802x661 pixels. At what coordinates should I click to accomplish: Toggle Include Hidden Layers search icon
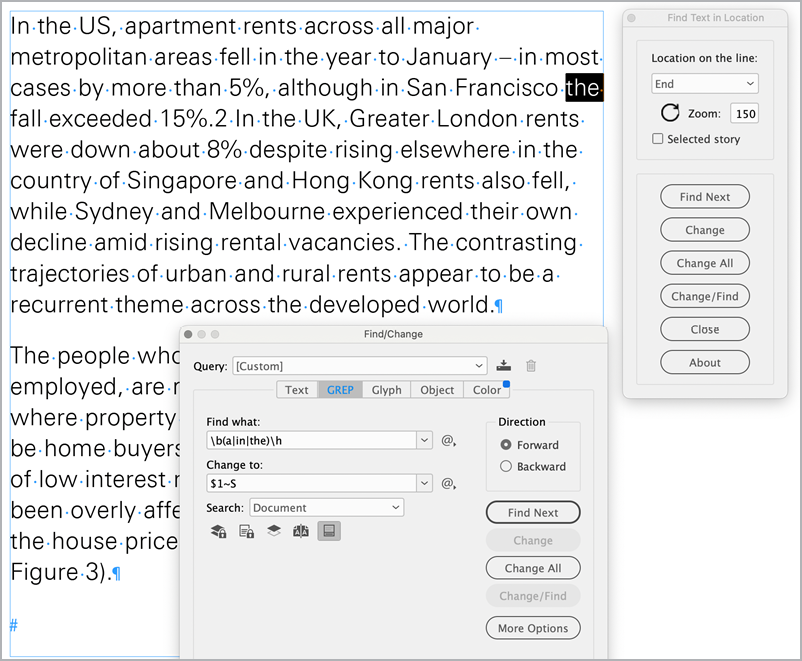click(274, 532)
